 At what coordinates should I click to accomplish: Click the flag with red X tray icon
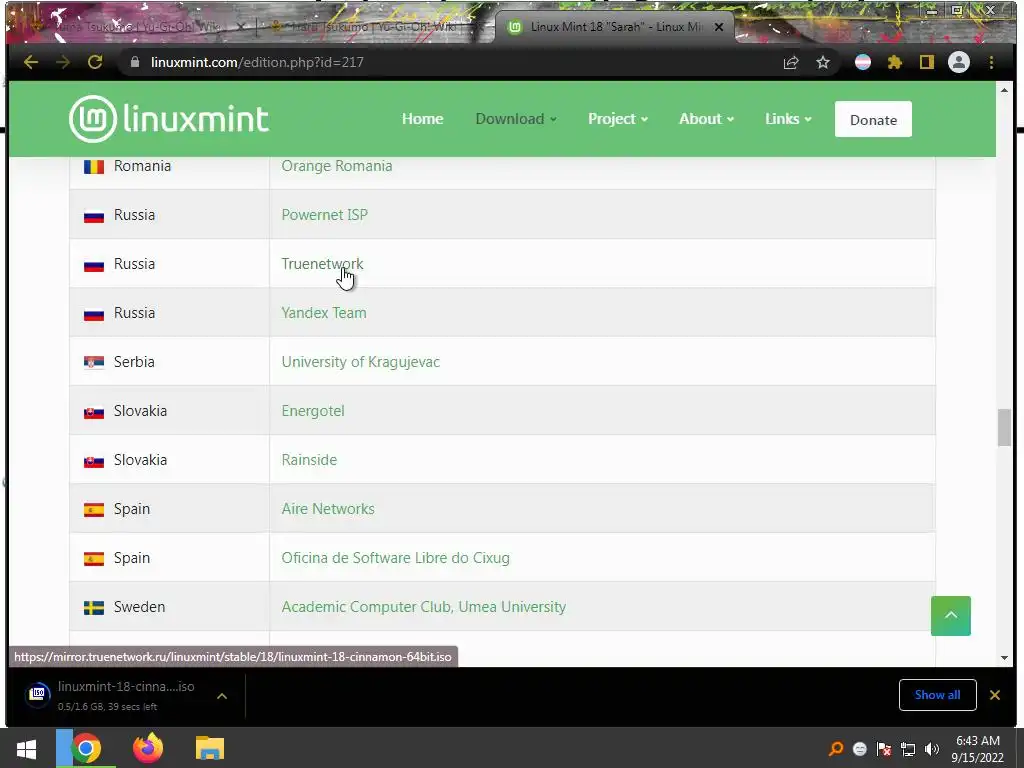click(884, 749)
